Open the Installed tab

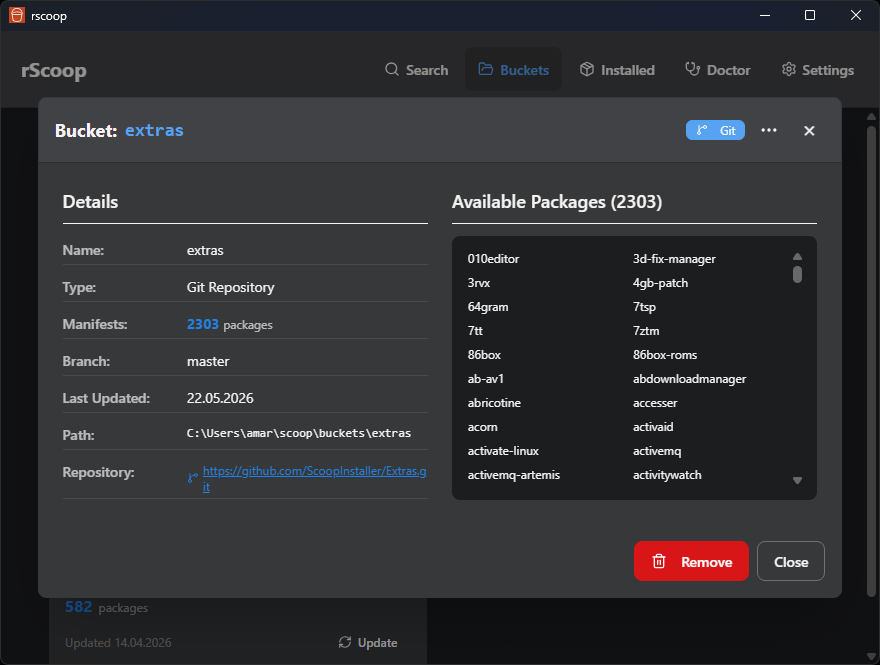617,70
